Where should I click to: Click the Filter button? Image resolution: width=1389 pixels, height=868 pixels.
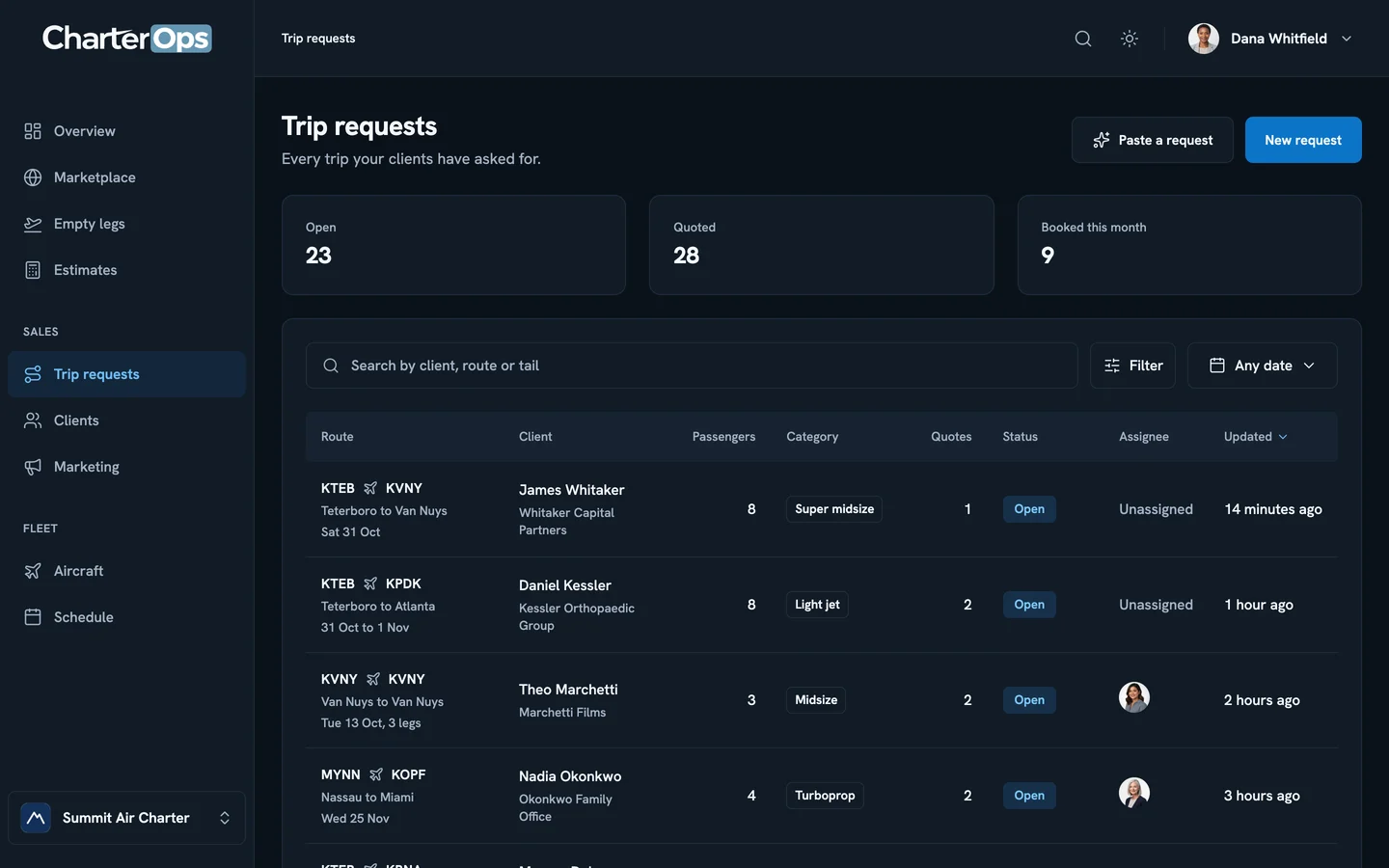tap(1132, 366)
